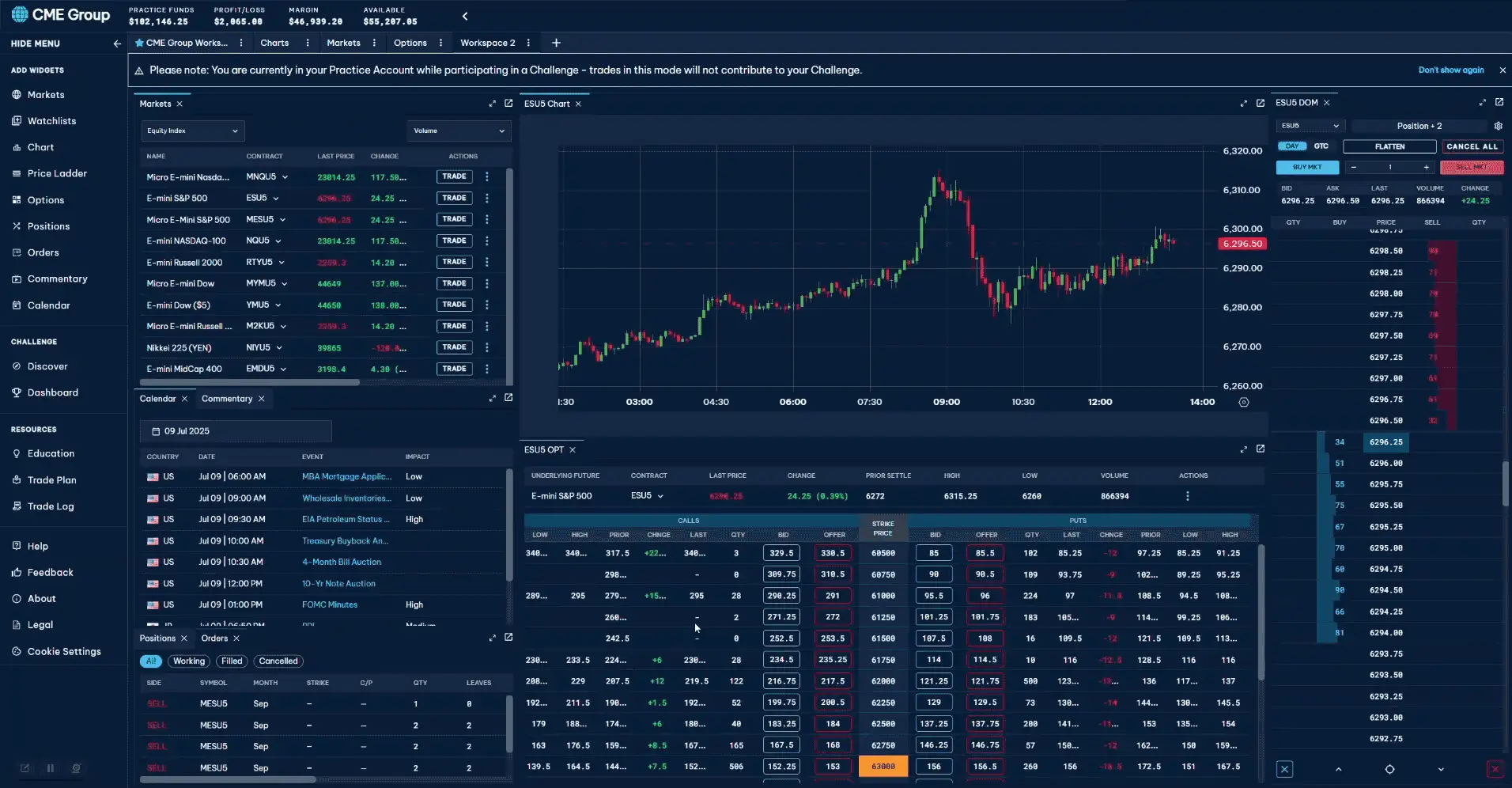Open Trade Log in Resources

(51, 506)
